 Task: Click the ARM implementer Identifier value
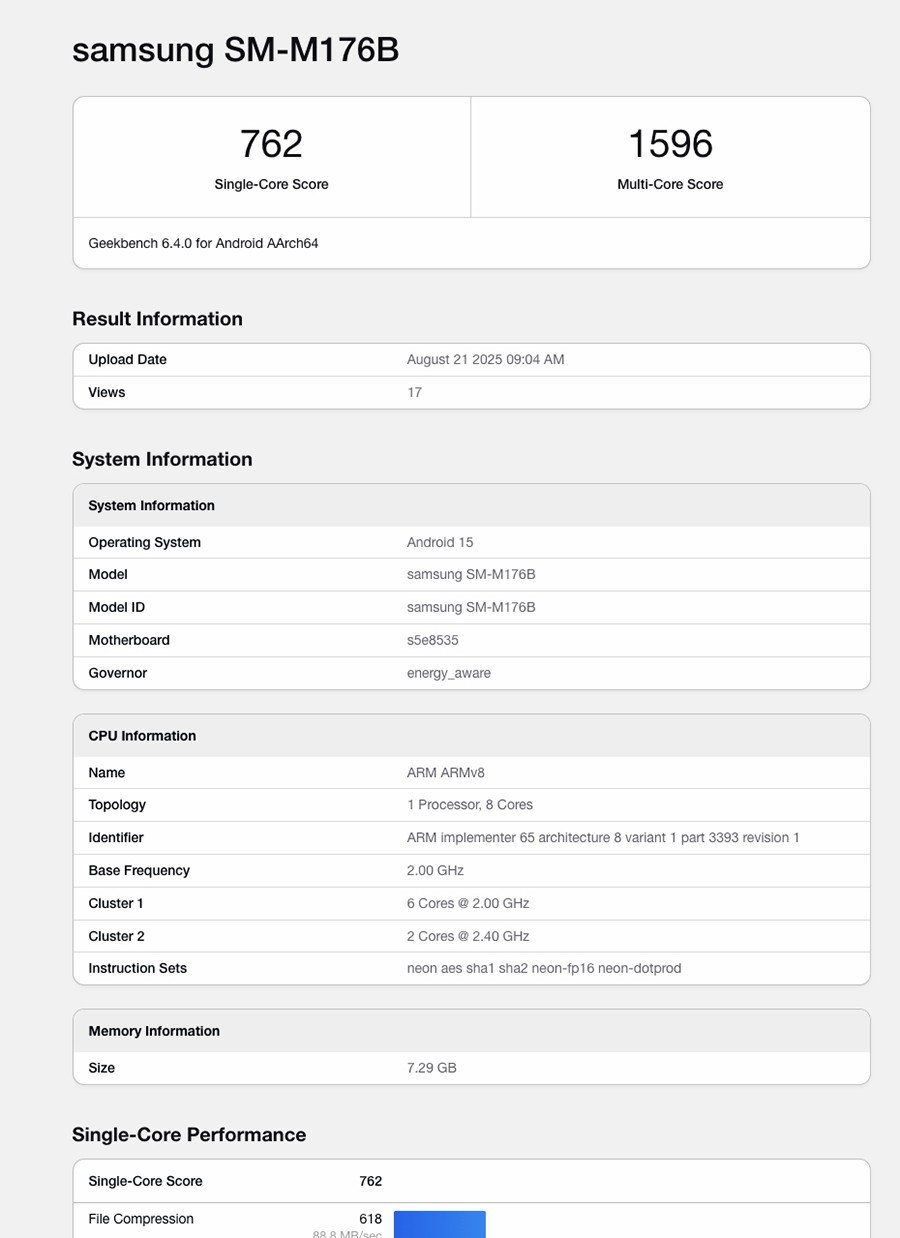click(603, 838)
